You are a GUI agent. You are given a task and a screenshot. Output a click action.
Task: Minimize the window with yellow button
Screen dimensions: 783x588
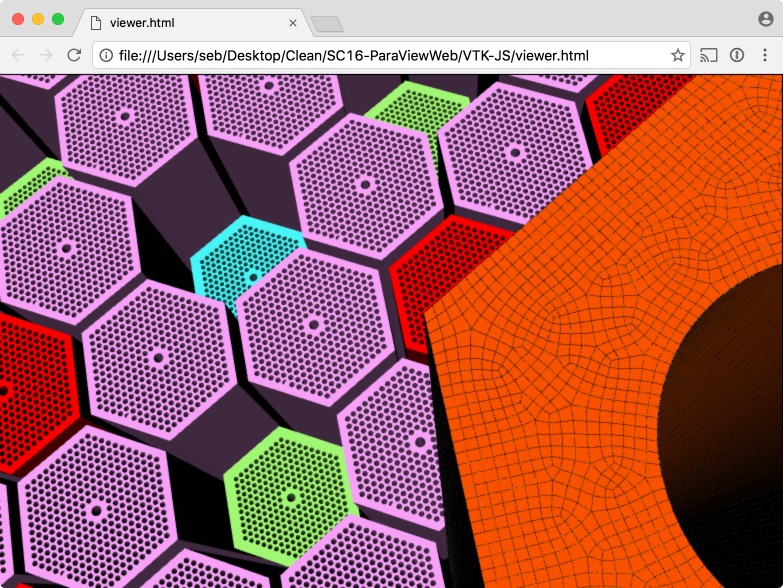(38, 19)
